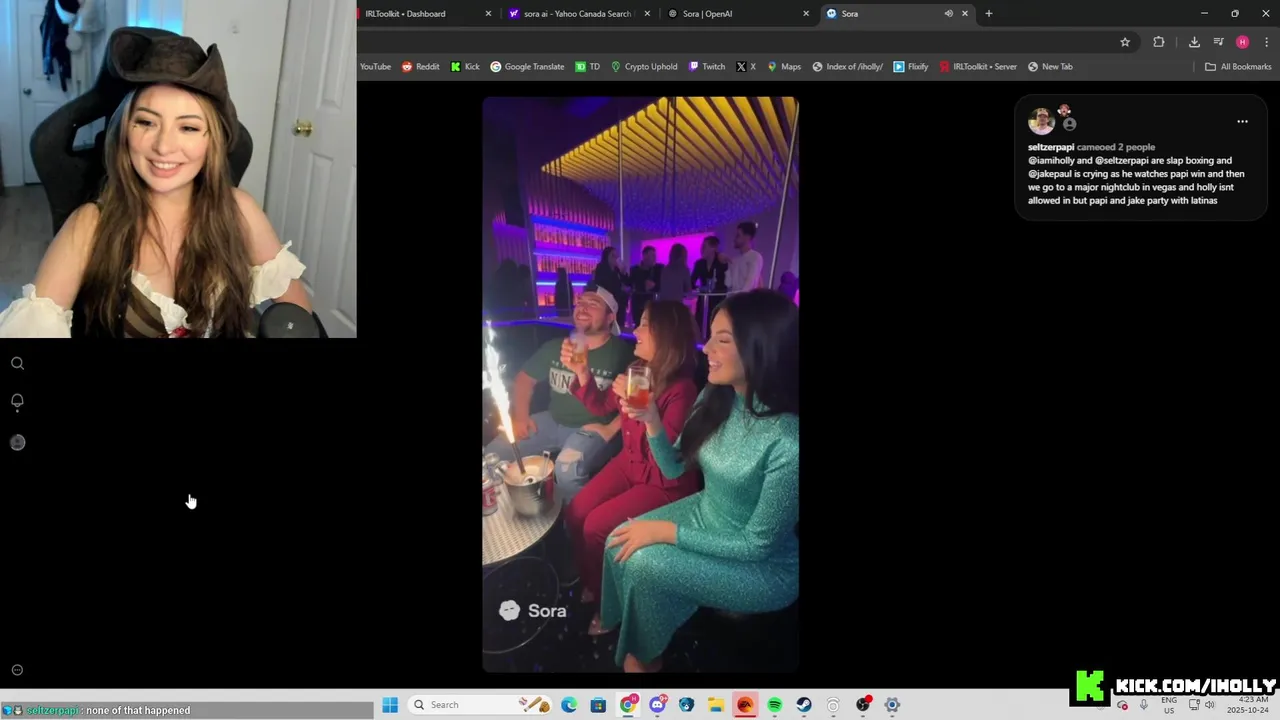
Task: Open the IRLToolkit Server bookmark
Action: [x=978, y=67]
